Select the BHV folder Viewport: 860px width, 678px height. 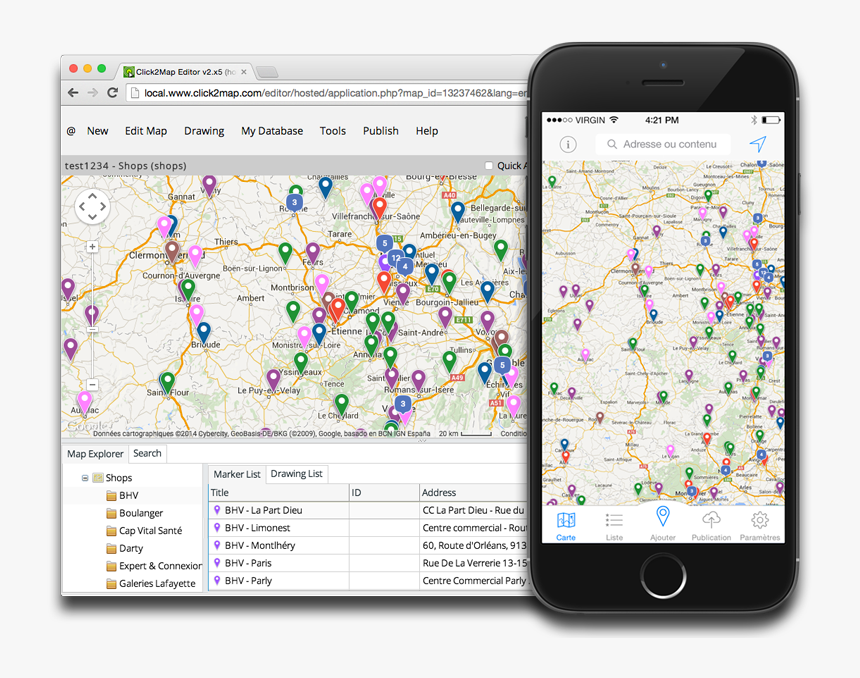(x=122, y=495)
